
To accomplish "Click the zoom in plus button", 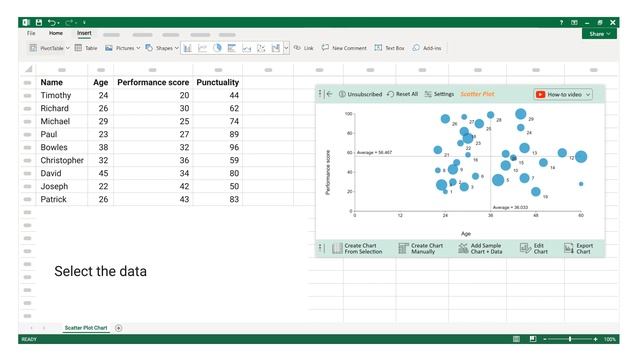I will [x=596, y=339].
